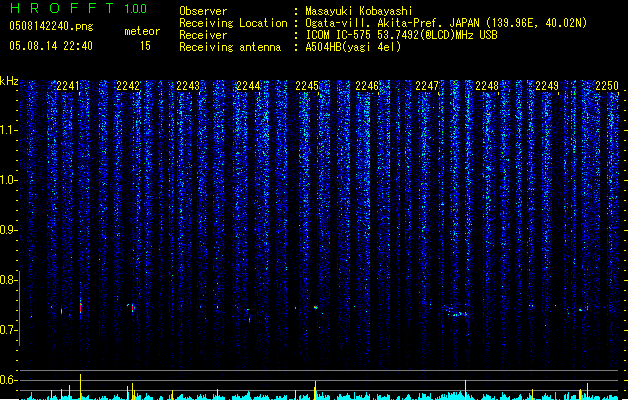Click the yellow power spike right of 2247
This screenshot has height=400, width=629.
tap(465, 389)
